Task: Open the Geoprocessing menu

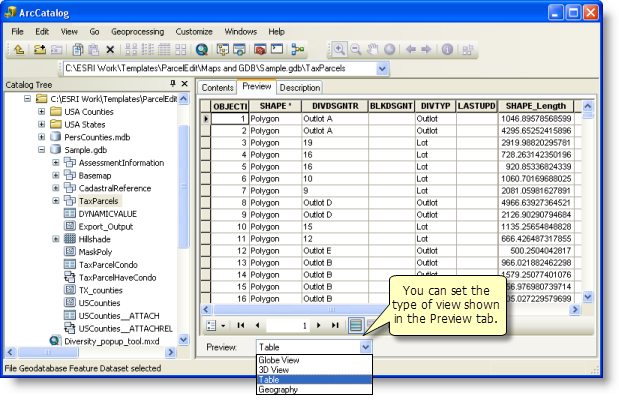Action: pyautogui.click(x=137, y=32)
